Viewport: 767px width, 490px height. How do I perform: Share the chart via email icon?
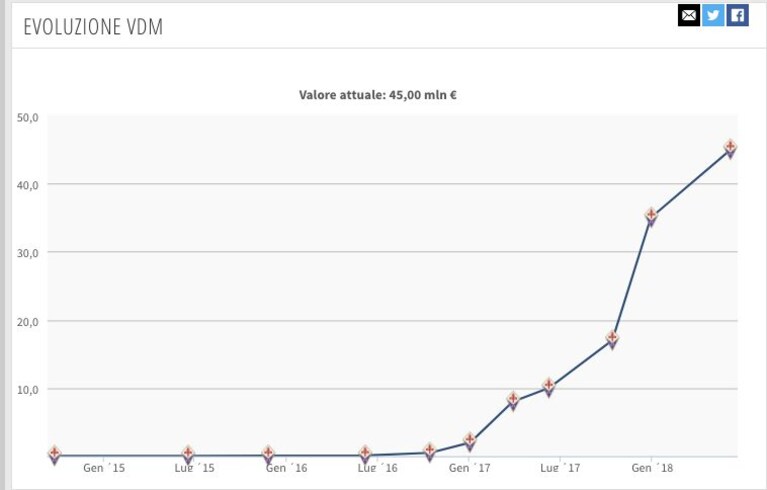(689, 15)
